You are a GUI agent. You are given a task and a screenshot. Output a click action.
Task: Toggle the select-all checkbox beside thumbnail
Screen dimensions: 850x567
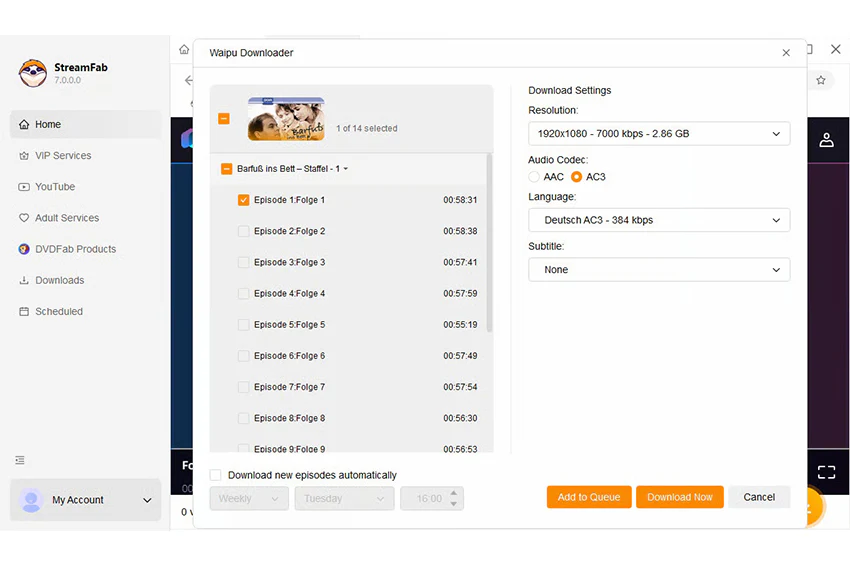[224, 118]
